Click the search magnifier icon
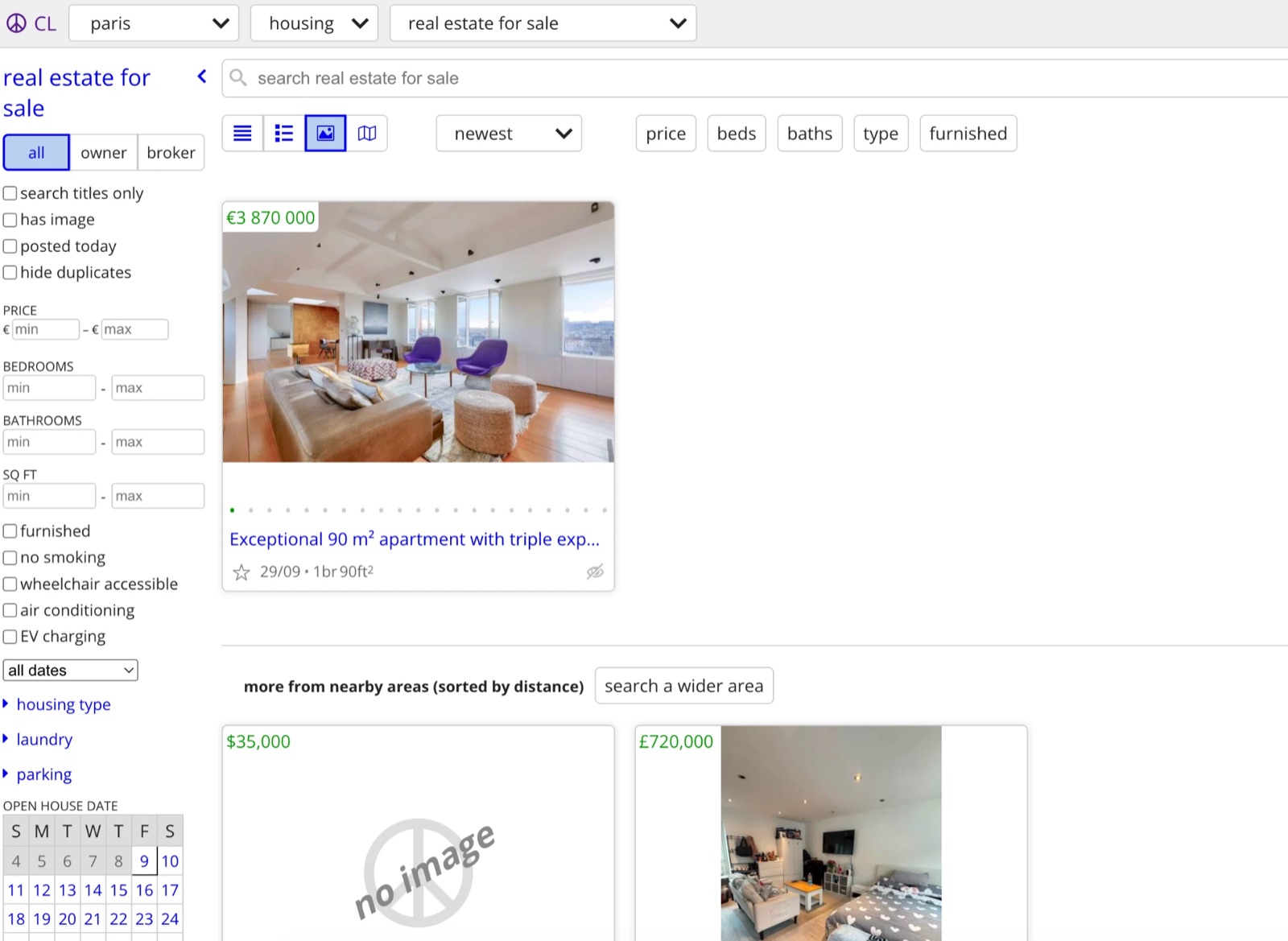Viewport: 1288px width, 941px height. (237, 78)
